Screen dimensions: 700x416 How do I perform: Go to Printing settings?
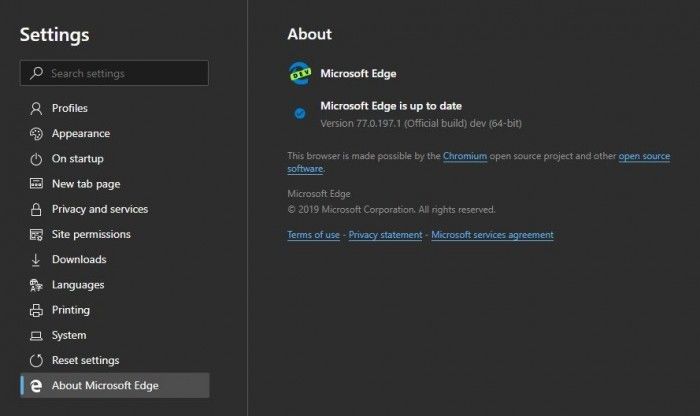(x=115, y=310)
